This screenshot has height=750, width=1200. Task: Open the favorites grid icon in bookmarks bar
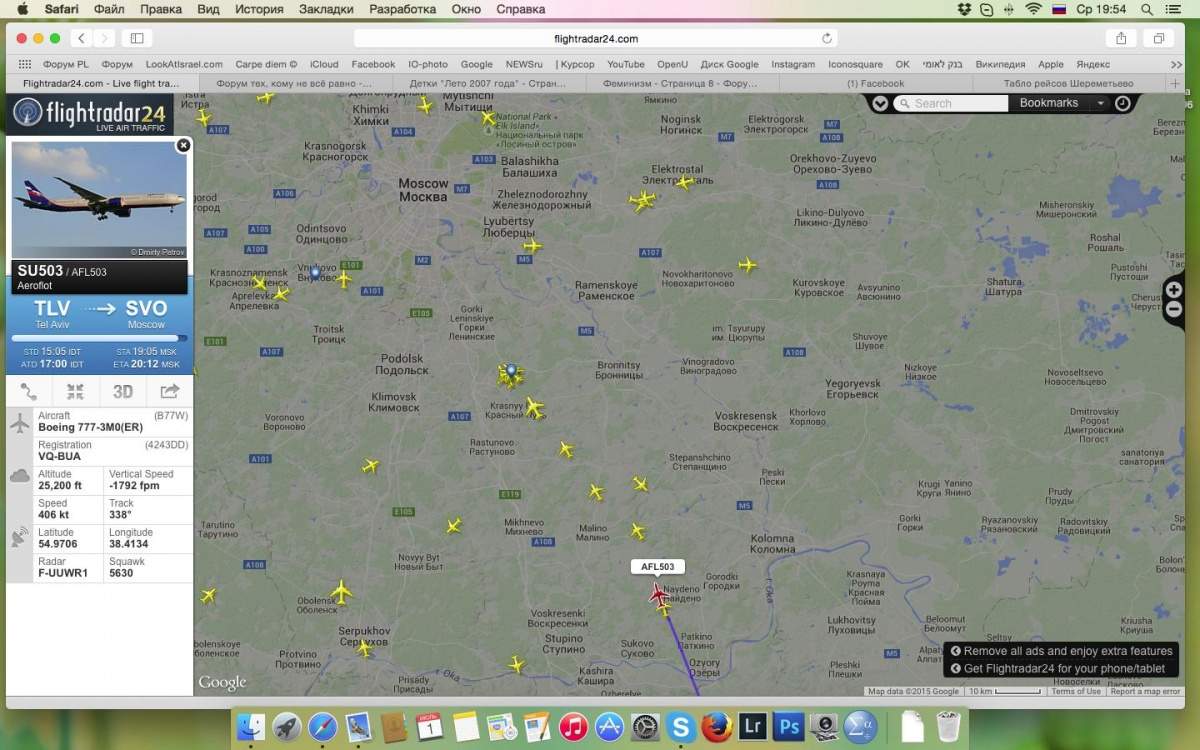(25, 64)
